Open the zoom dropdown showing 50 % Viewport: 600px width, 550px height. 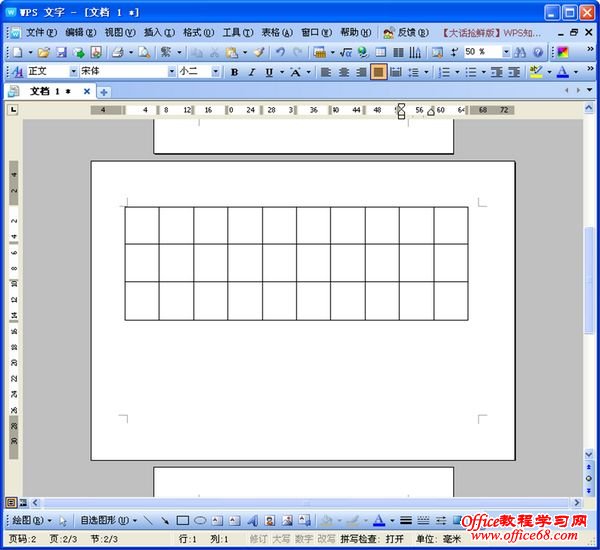click(x=506, y=52)
